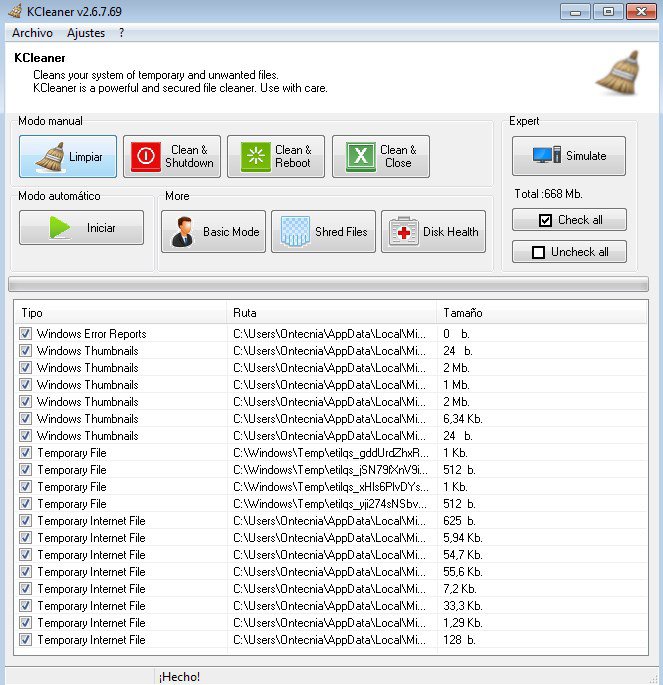
Task: Click the shredder icon for Shred Files
Action: 295,231
